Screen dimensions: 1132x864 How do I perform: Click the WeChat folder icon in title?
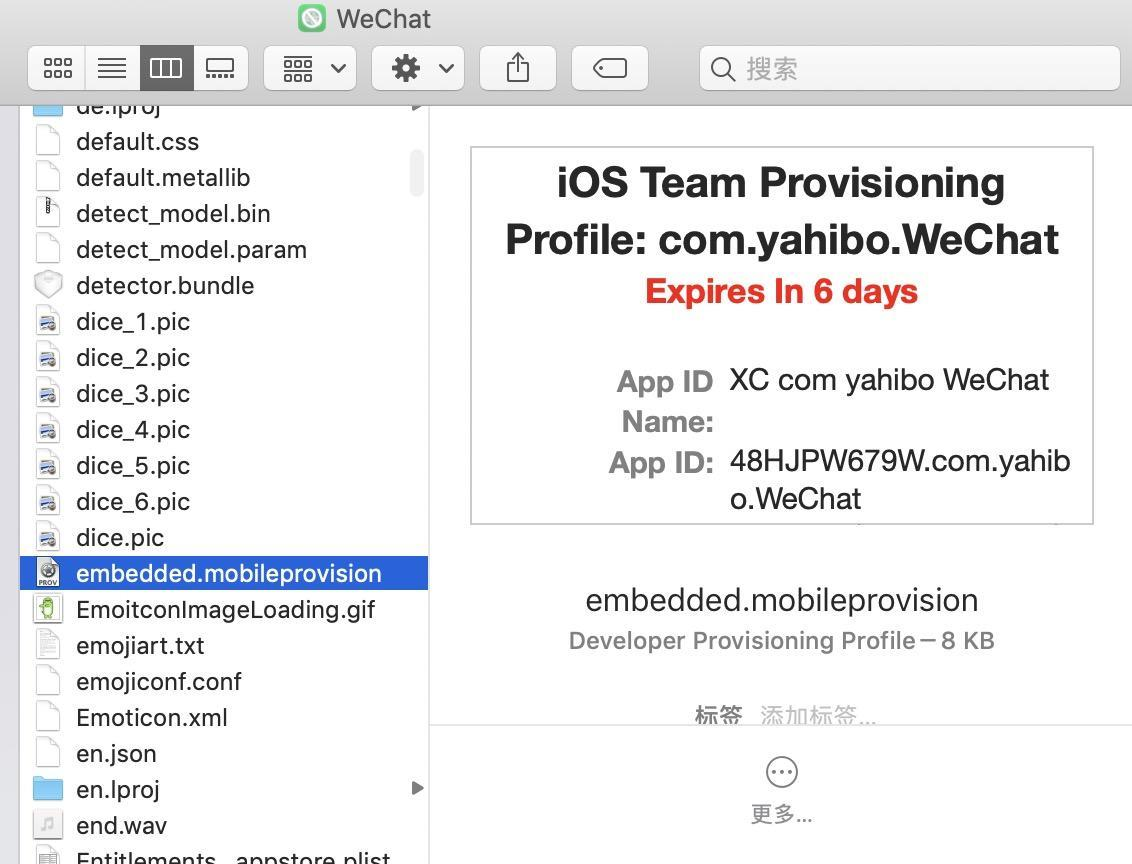click(312, 18)
